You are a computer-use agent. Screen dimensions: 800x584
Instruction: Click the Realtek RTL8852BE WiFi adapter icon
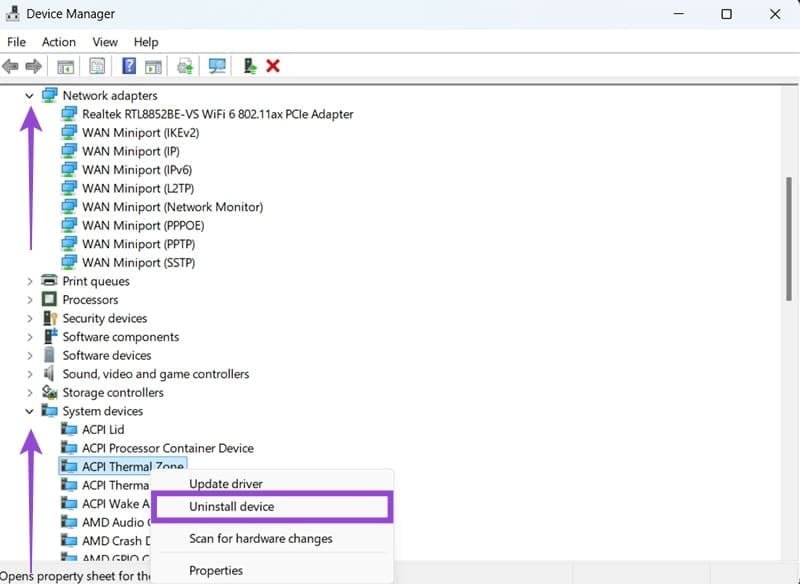tap(69, 114)
